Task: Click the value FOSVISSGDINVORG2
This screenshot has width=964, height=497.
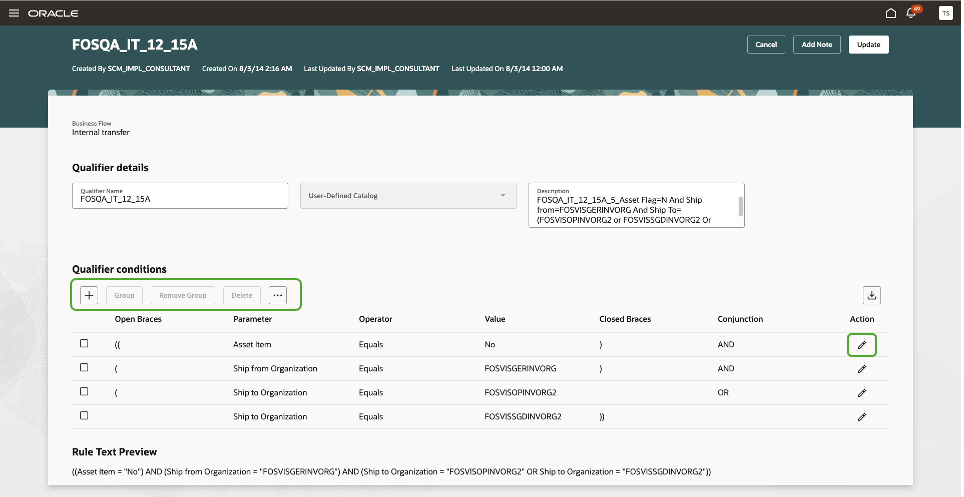Action: pyautogui.click(x=523, y=416)
